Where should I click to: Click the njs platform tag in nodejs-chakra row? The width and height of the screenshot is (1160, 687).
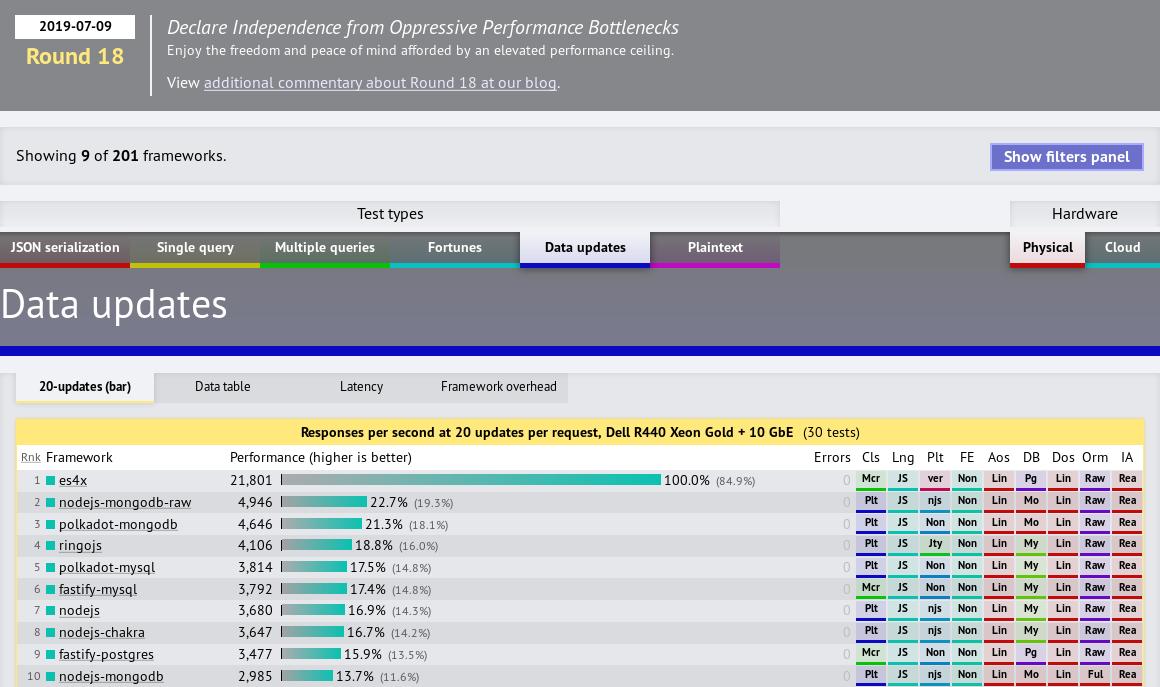(x=935, y=631)
